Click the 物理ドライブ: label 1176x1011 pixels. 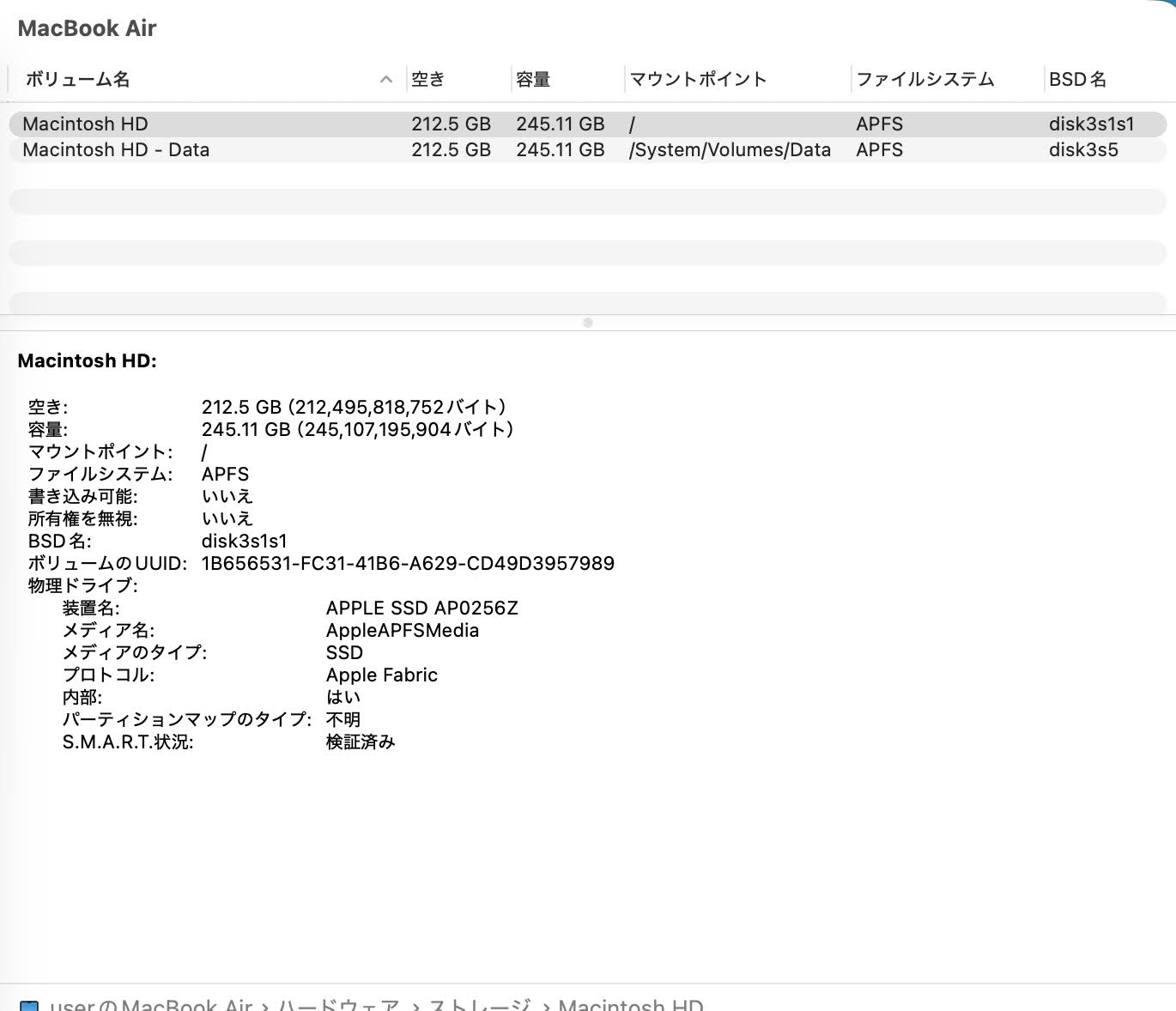pyautogui.click(x=82, y=585)
